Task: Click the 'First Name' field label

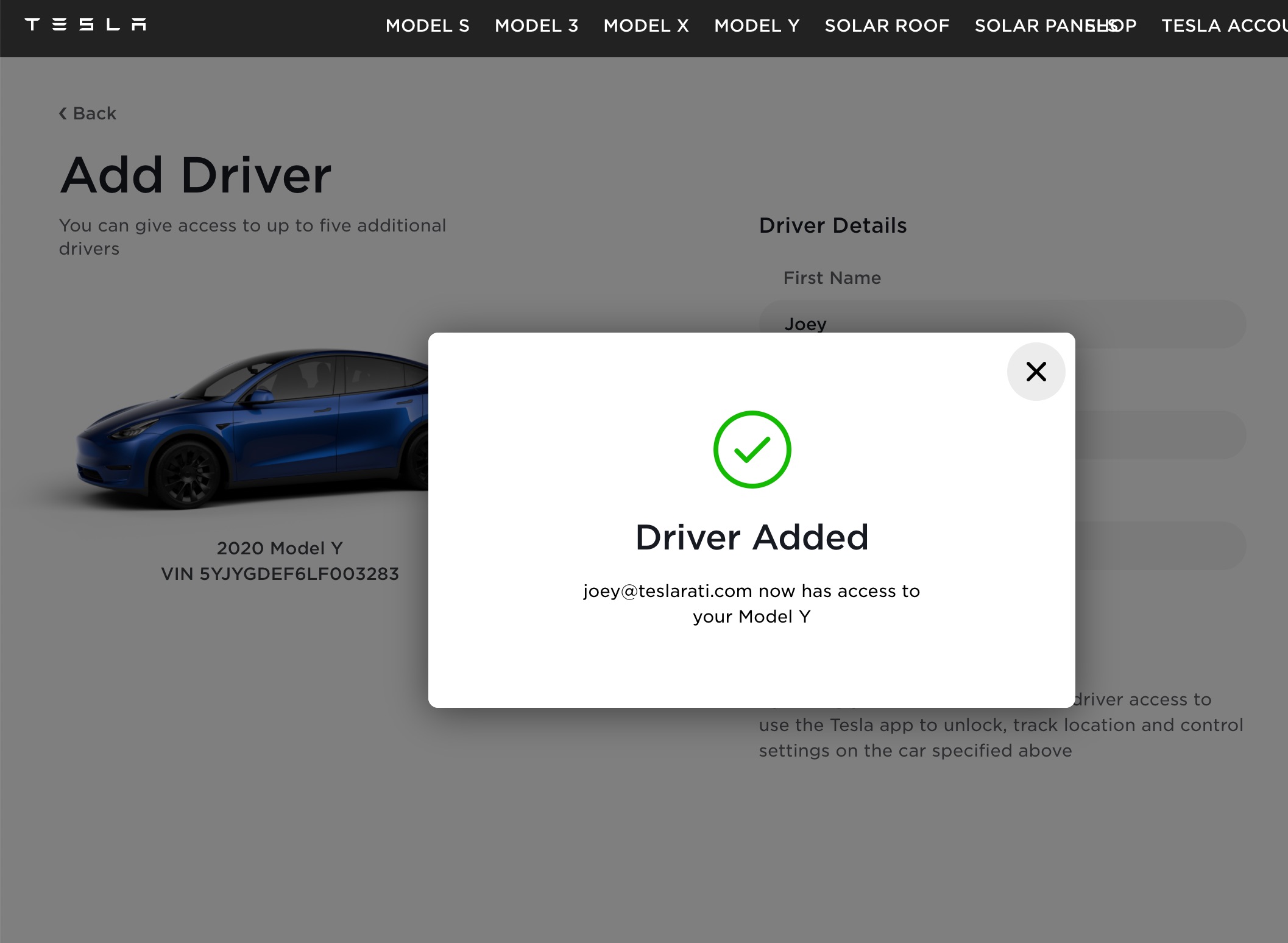Action: [832, 278]
